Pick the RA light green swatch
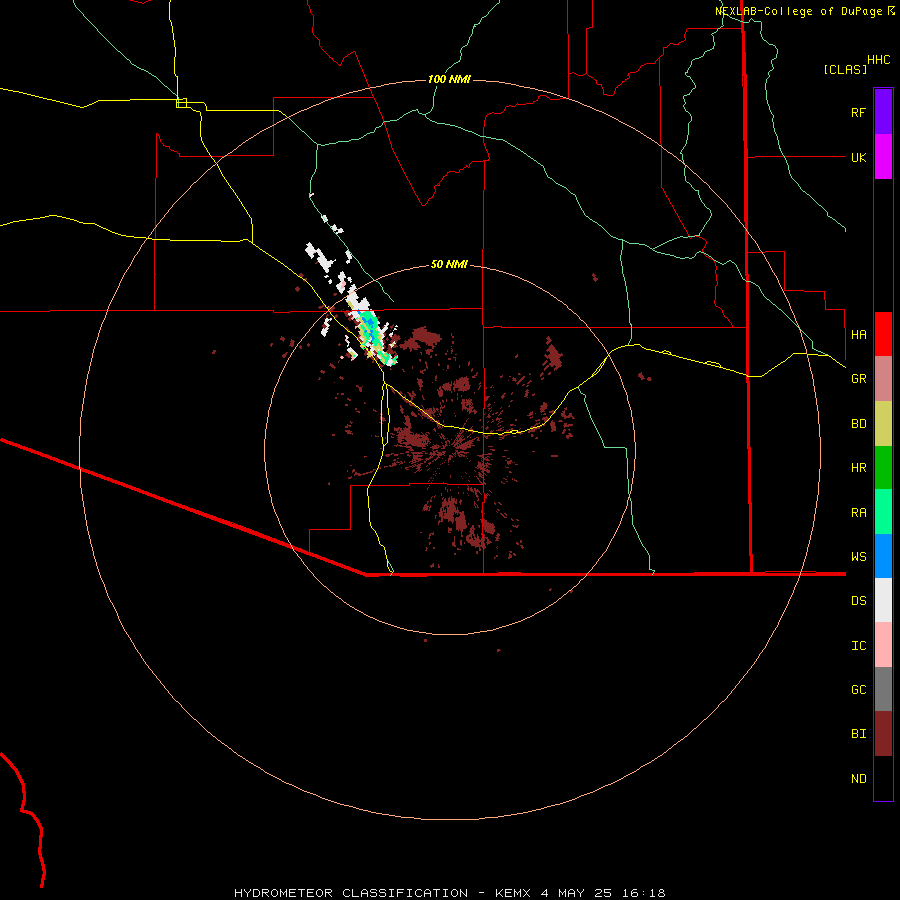 (x=883, y=512)
